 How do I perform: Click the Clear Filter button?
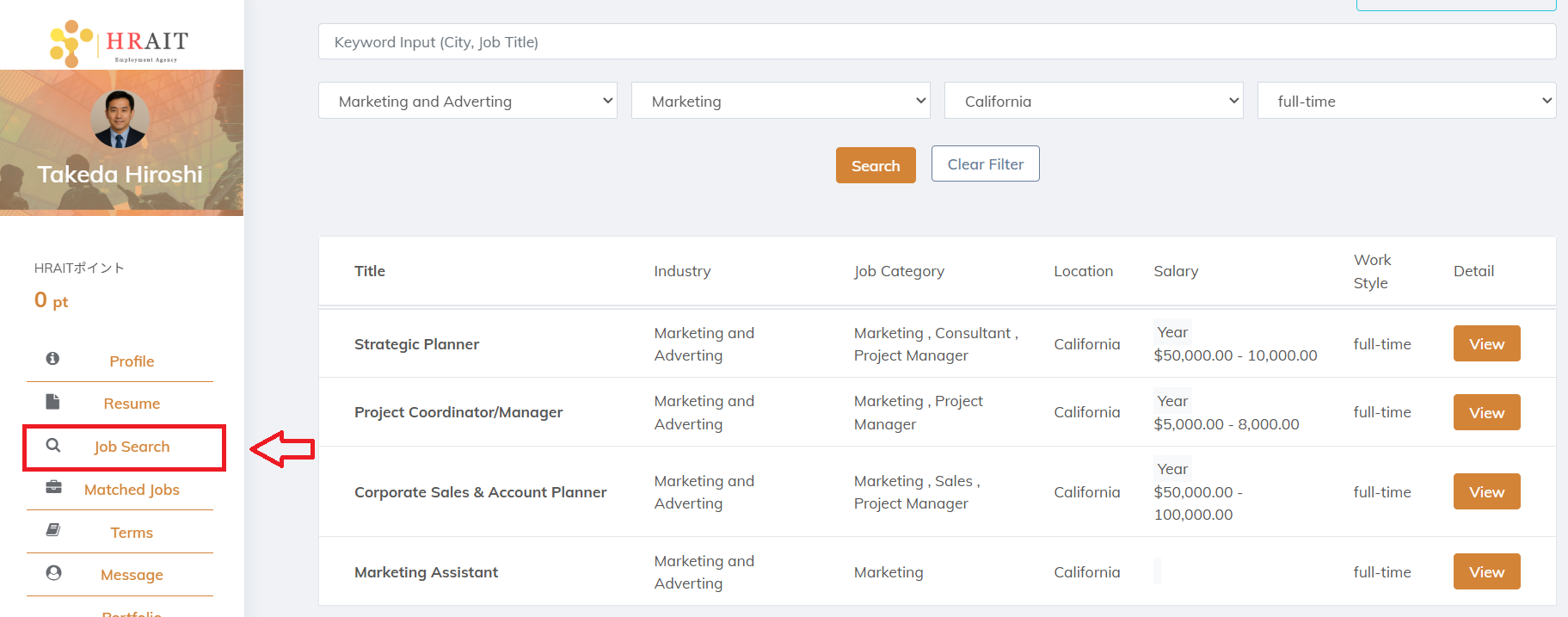point(985,164)
